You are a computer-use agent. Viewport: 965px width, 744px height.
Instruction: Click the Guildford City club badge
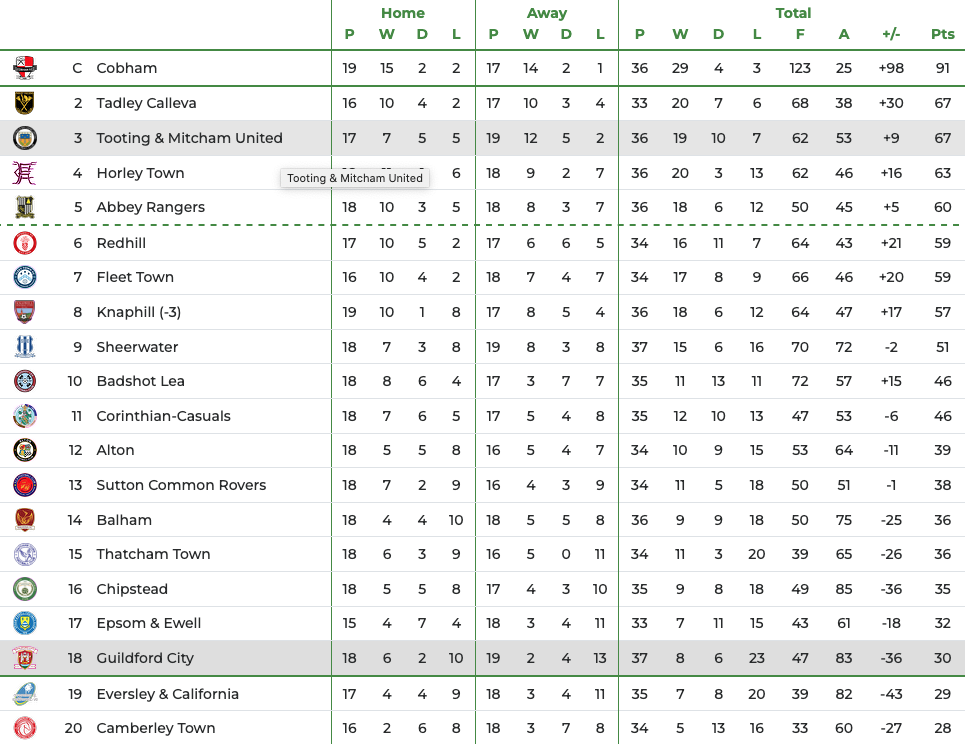(25, 658)
